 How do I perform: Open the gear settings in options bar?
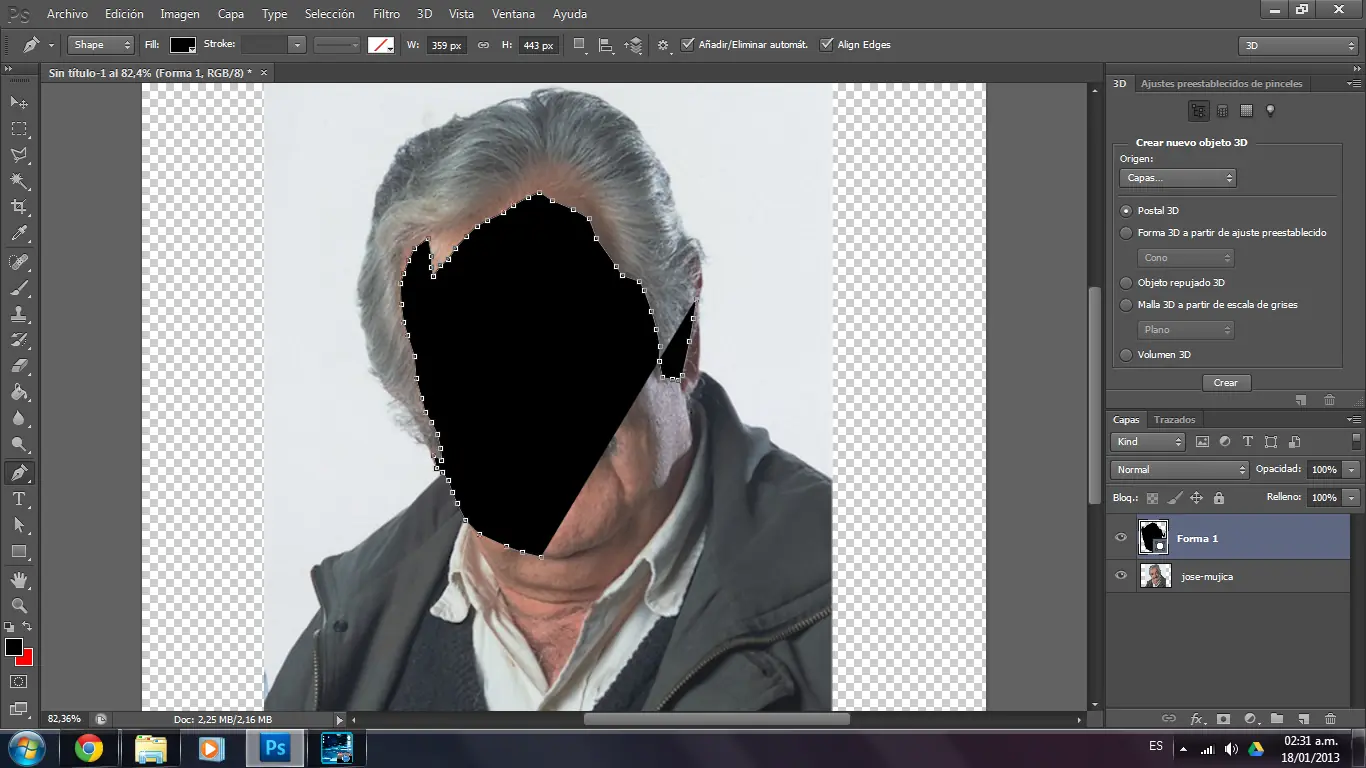click(x=663, y=45)
